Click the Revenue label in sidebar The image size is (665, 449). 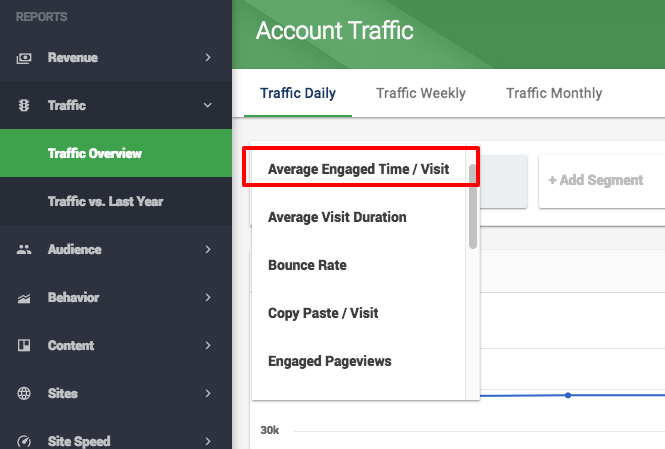(x=73, y=57)
